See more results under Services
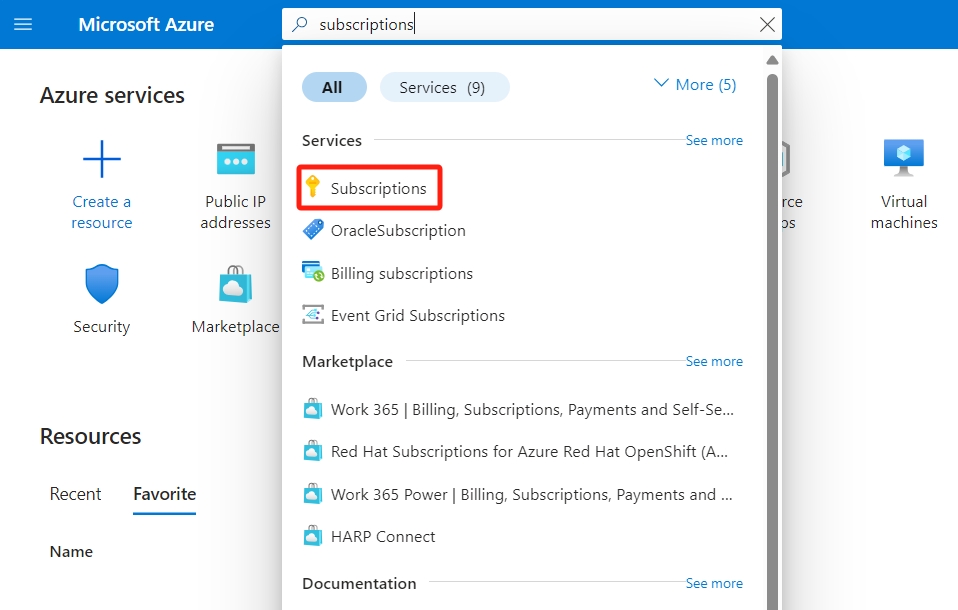The height and width of the screenshot is (610, 958). pos(713,141)
